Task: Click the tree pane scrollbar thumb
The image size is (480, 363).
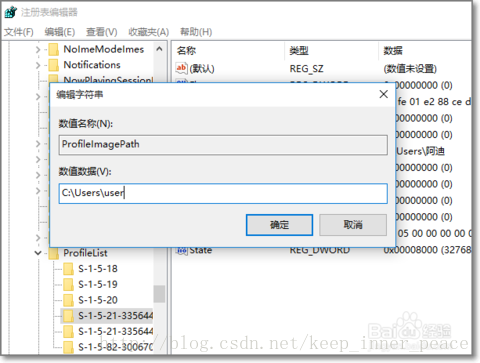Action: [x=159, y=294]
